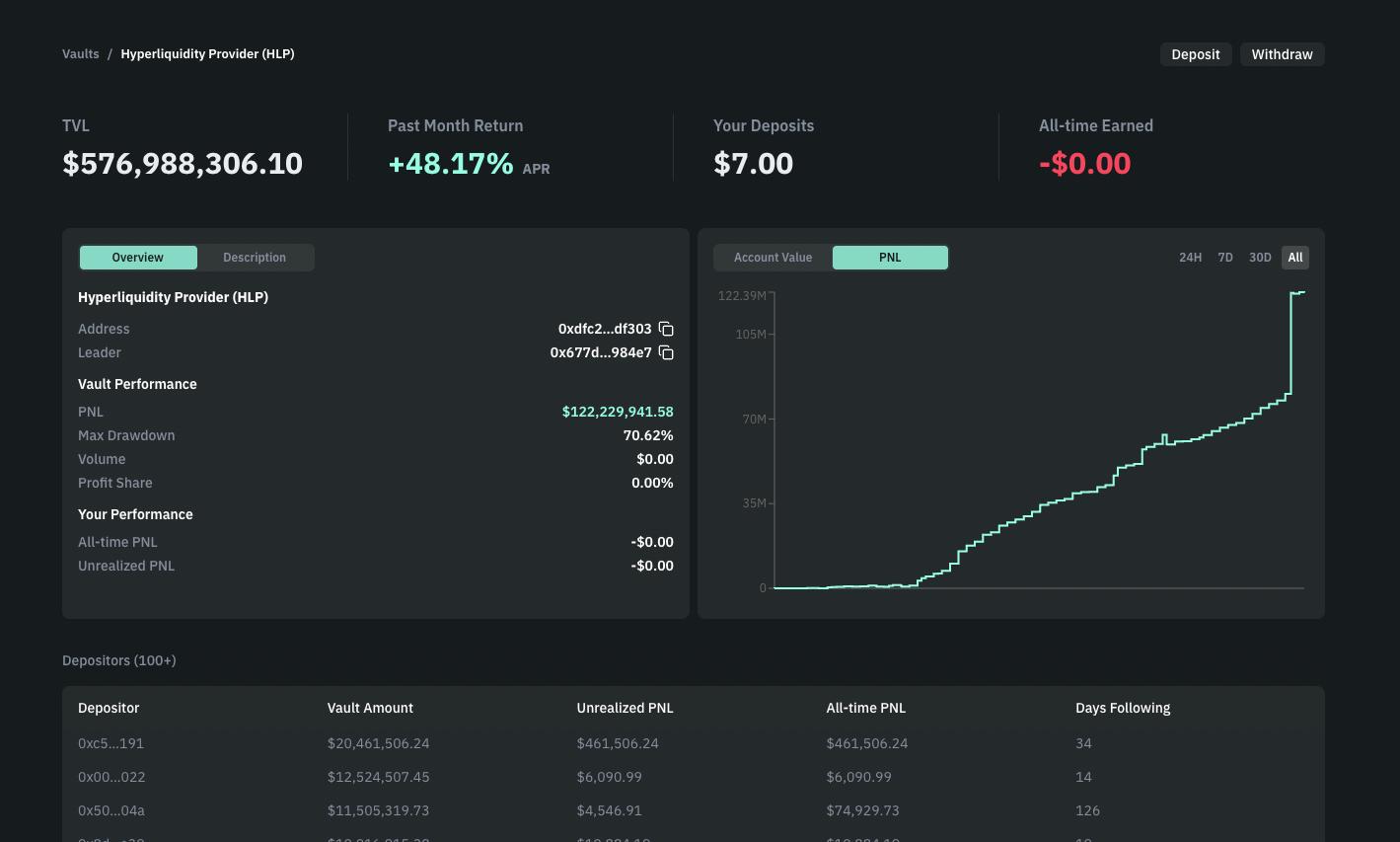Image resolution: width=1400 pixels, height=842 pixels.
Task: Click the Withdraw button
Action: (1282, 54)
